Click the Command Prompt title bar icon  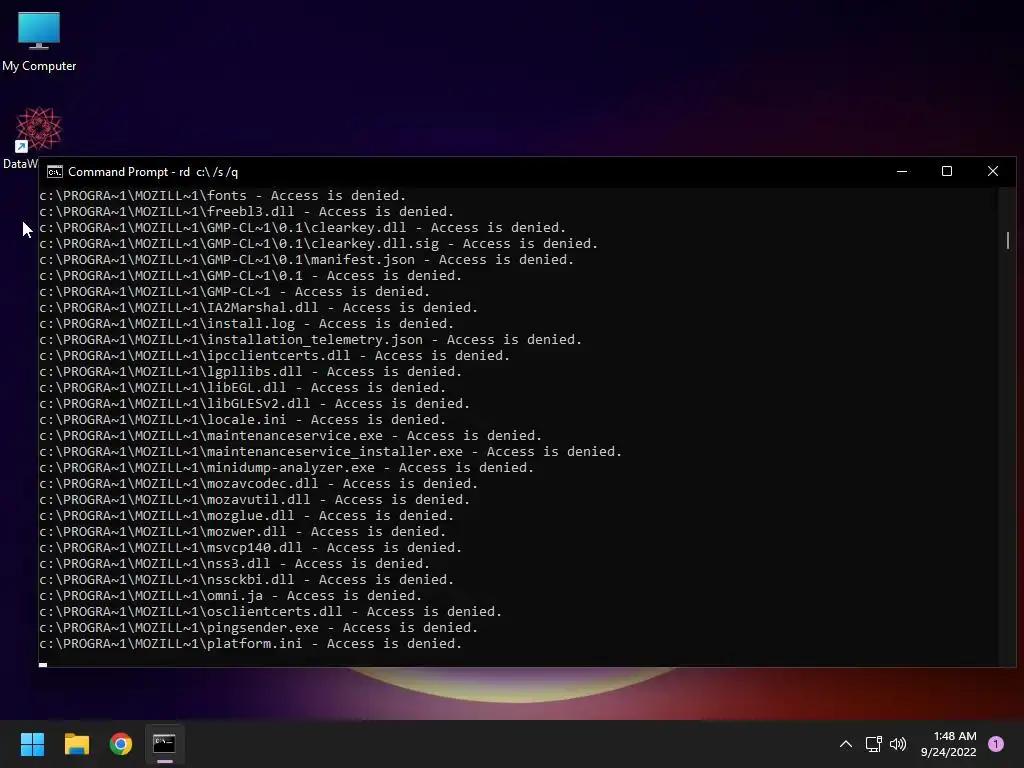point(55,172)
